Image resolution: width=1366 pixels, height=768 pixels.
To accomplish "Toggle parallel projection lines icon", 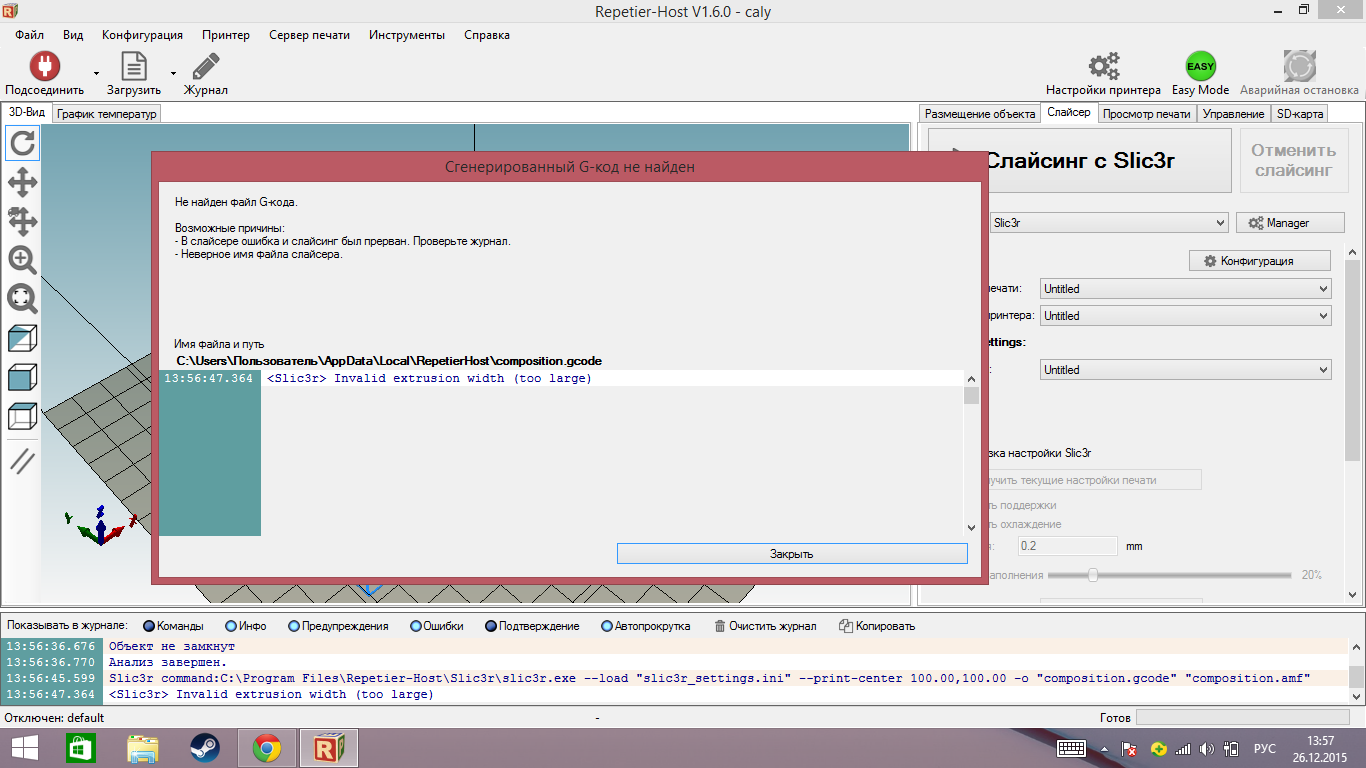I will click(22, 461).
